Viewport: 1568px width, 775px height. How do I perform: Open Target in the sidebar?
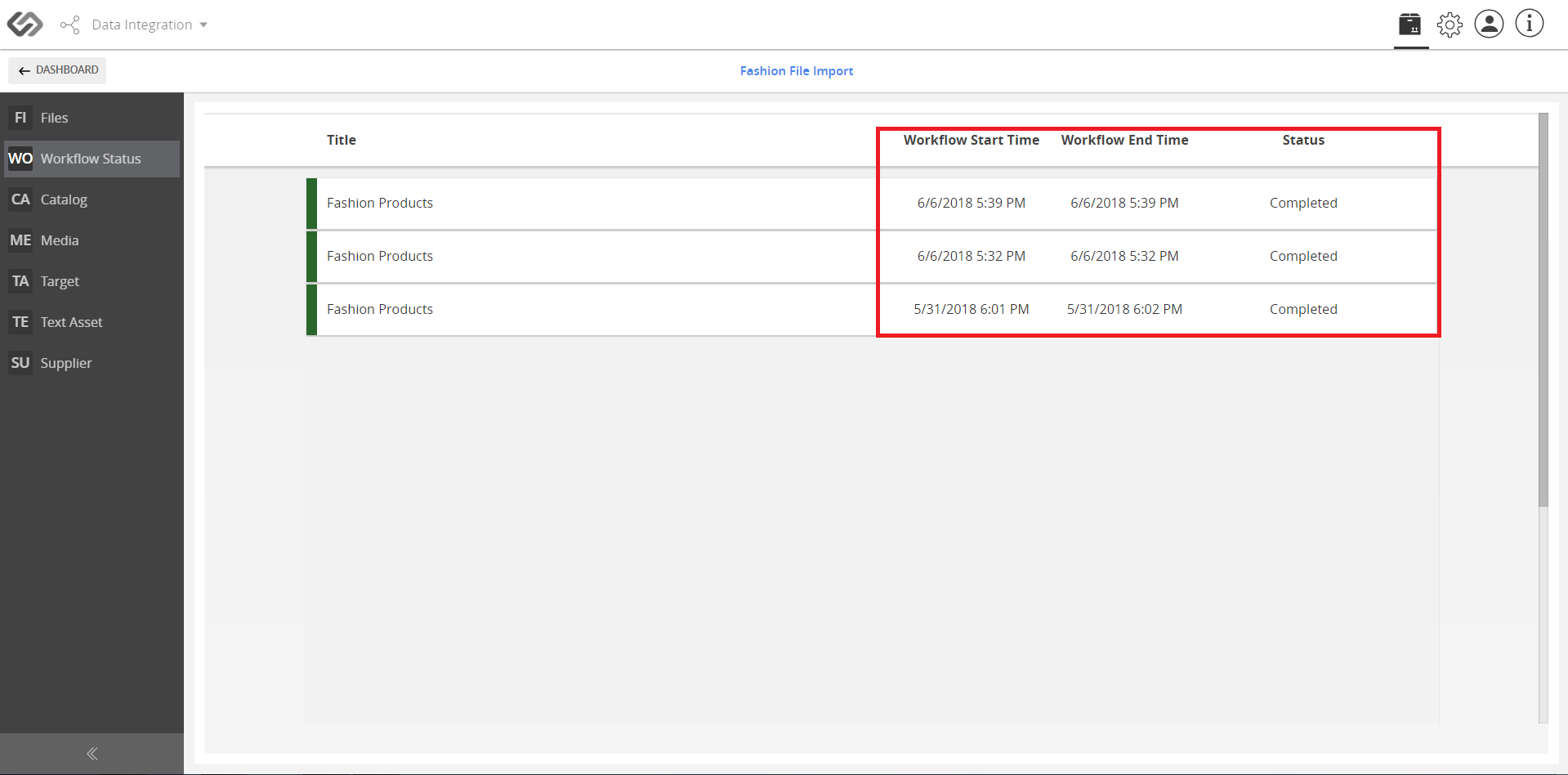[91, 281]
